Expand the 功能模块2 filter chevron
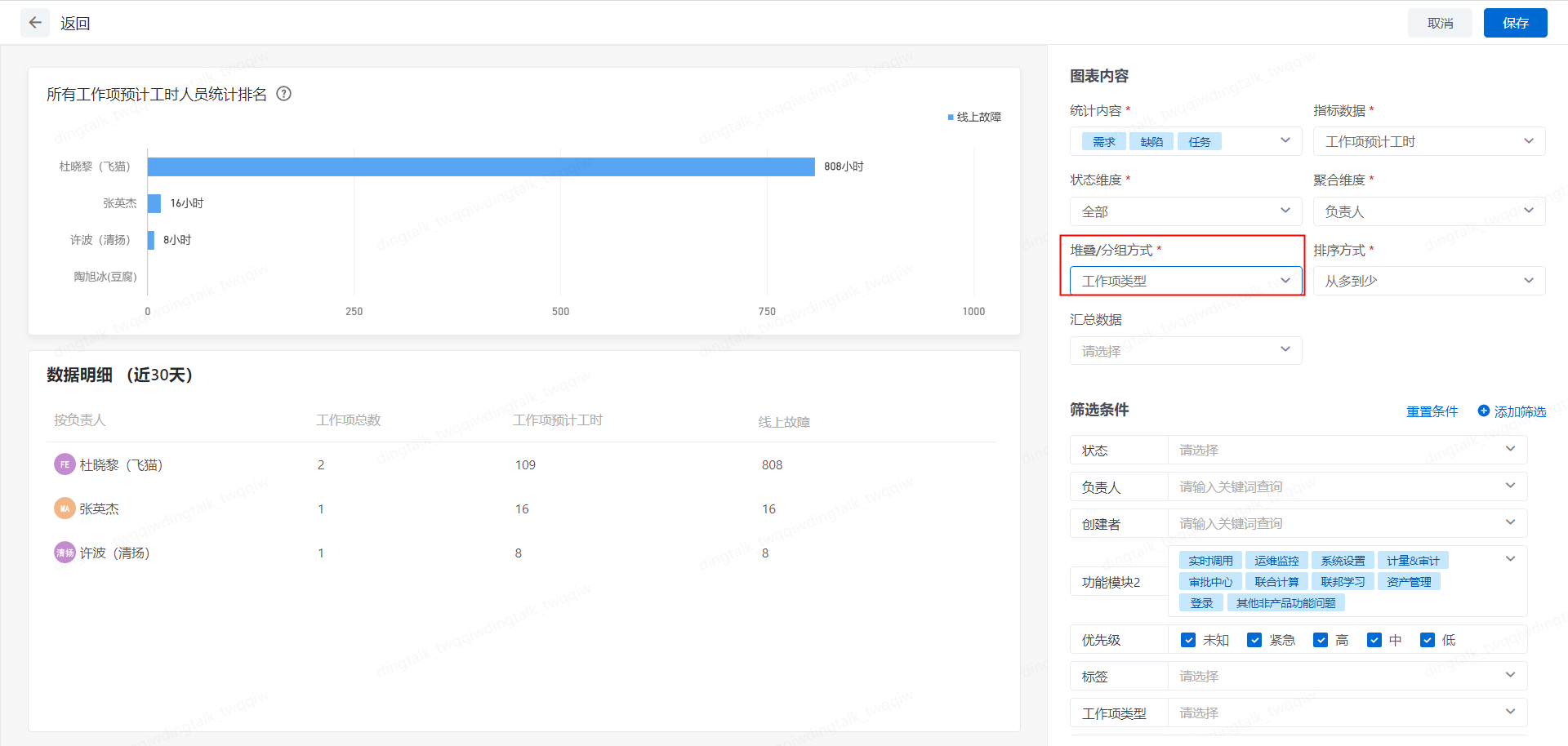 click(x=1510, y=559)
